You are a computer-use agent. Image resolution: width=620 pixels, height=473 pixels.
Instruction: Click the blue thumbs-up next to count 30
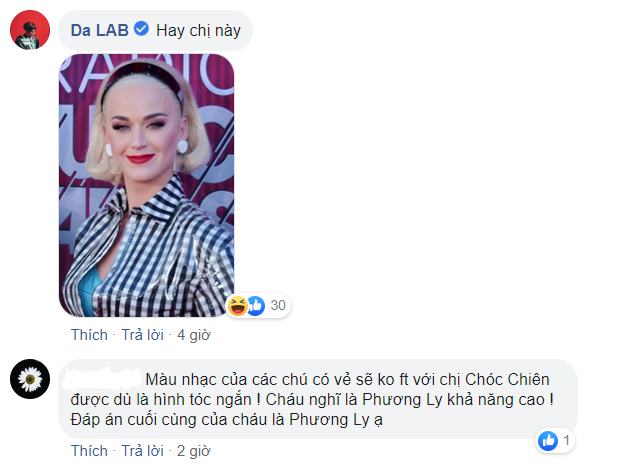256,305
